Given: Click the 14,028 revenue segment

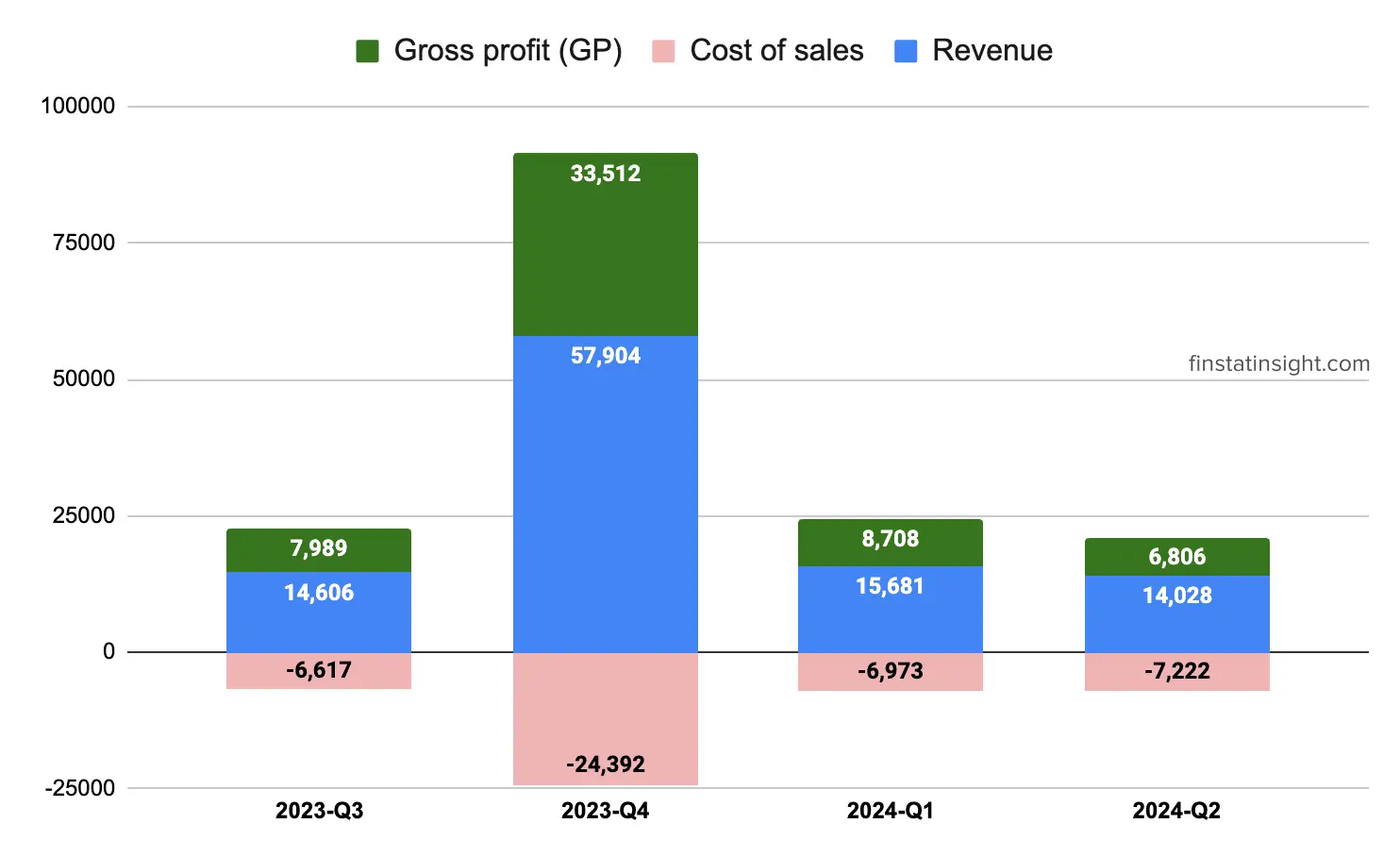Looking at the screenshot, I should click(x=1177, y=613).
